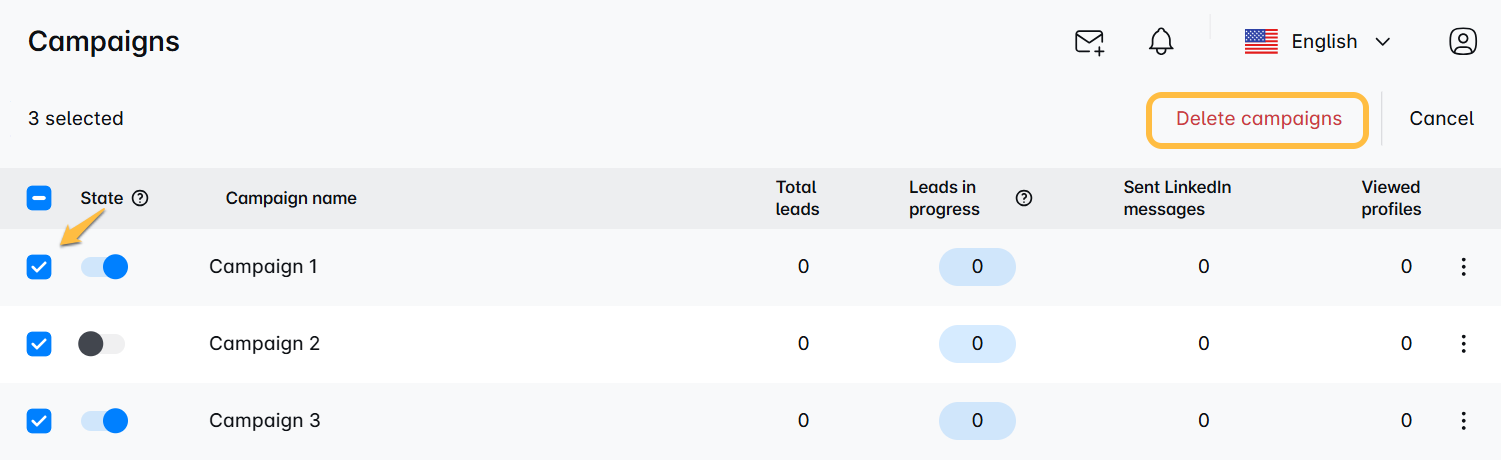Image resolution: width=1501 pixels, height=471 pixels.
Task: Open the notifications bell
Action: (x=1161, y=42)
